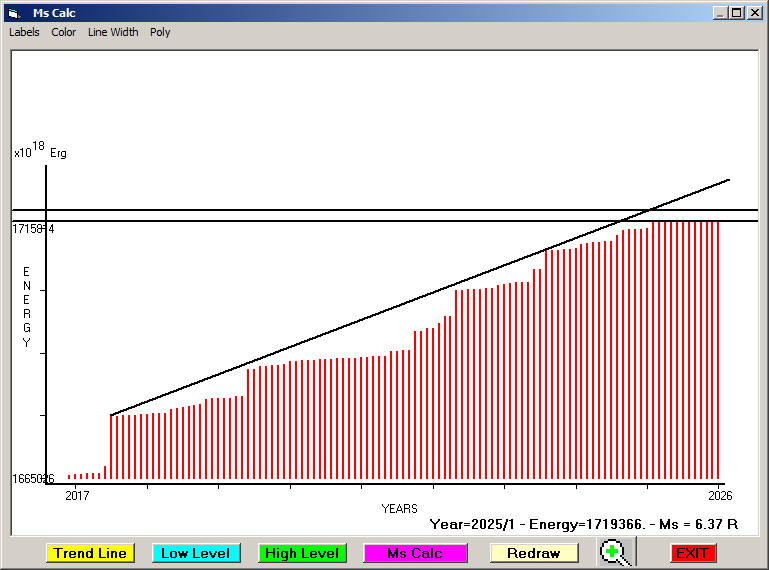The width and height of the screenshot is (769, 570).
Task: Minimize the Ms Calc window
Action: click(719, 13)
